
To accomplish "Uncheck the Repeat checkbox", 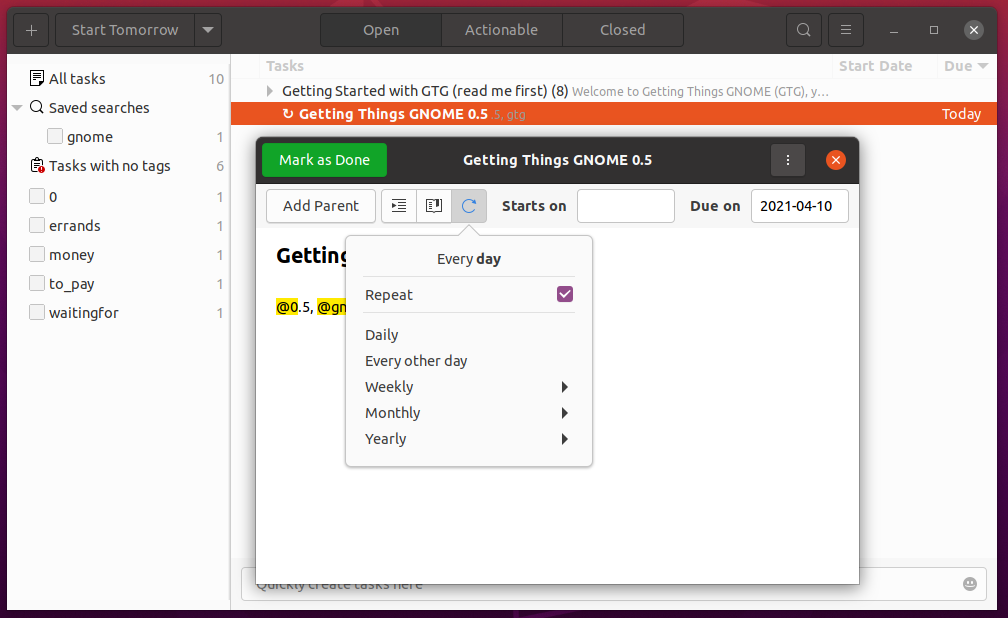I will click(565, 295).
